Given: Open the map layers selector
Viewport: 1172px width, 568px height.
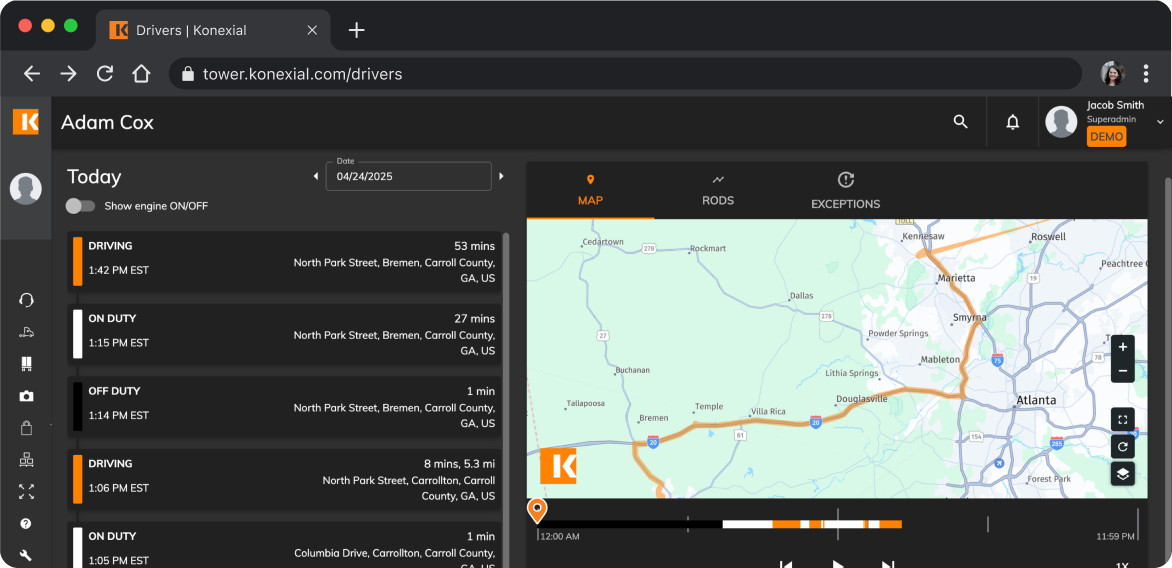Looking at the screenshot, I should click(1123, 474).
